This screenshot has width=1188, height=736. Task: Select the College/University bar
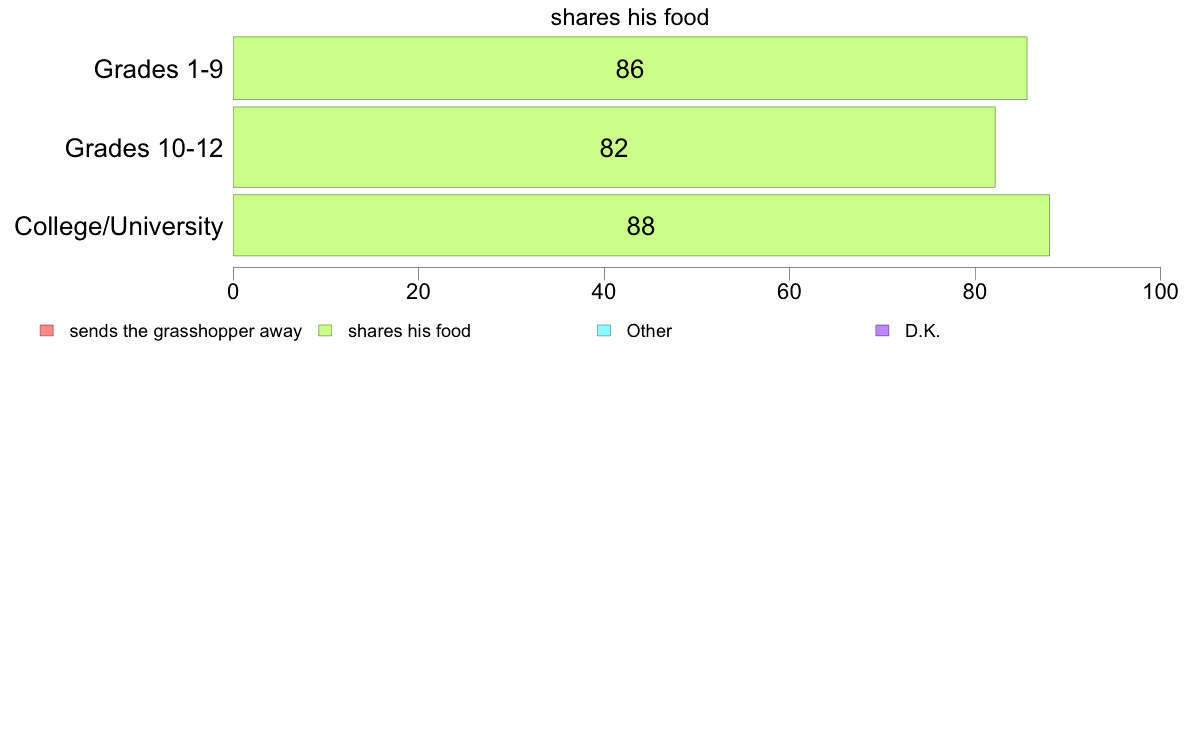point(641,225)
